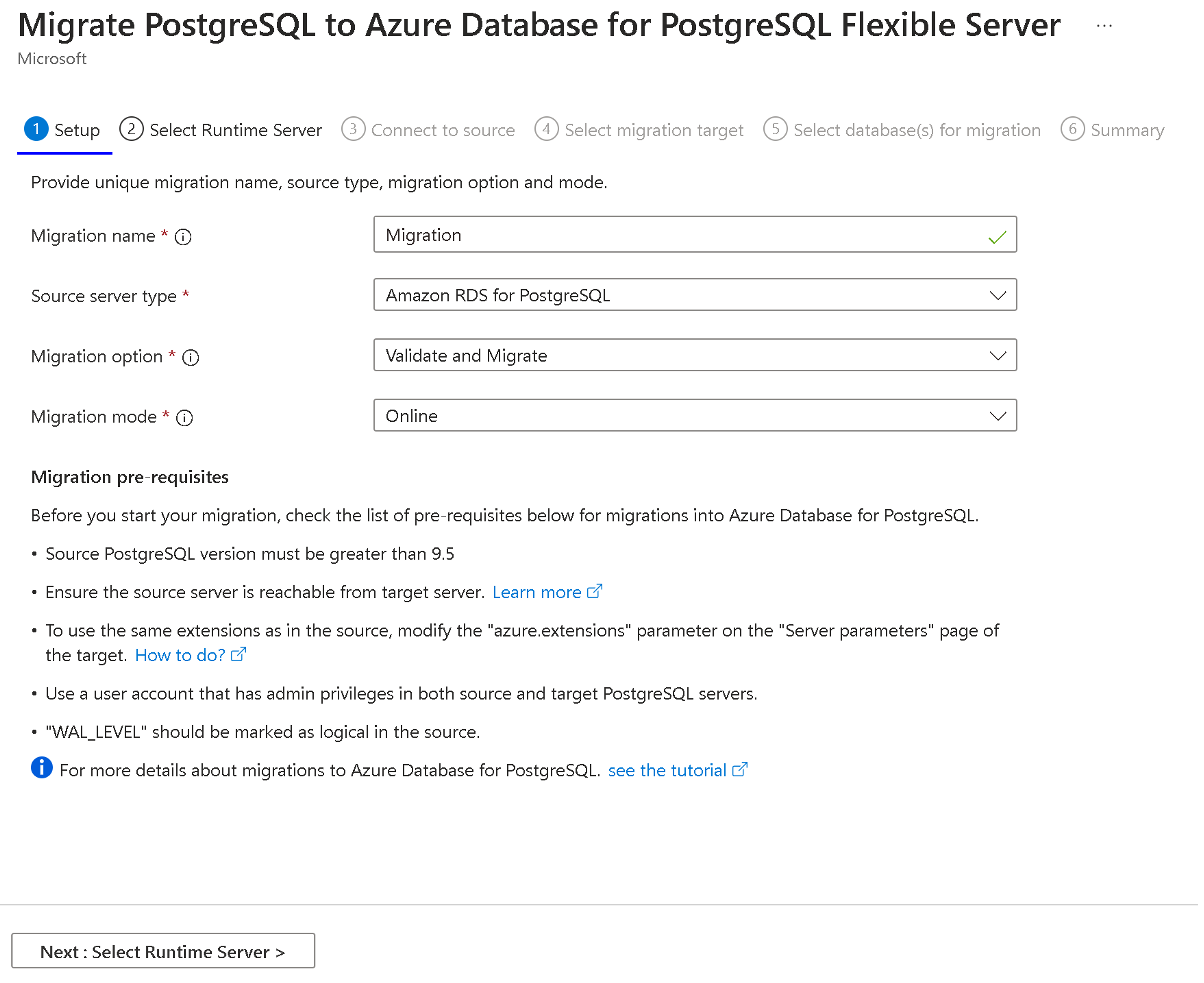Click into the Migration name input field
This screenshot has width=1204, height=983.
(x=695, y=234)
